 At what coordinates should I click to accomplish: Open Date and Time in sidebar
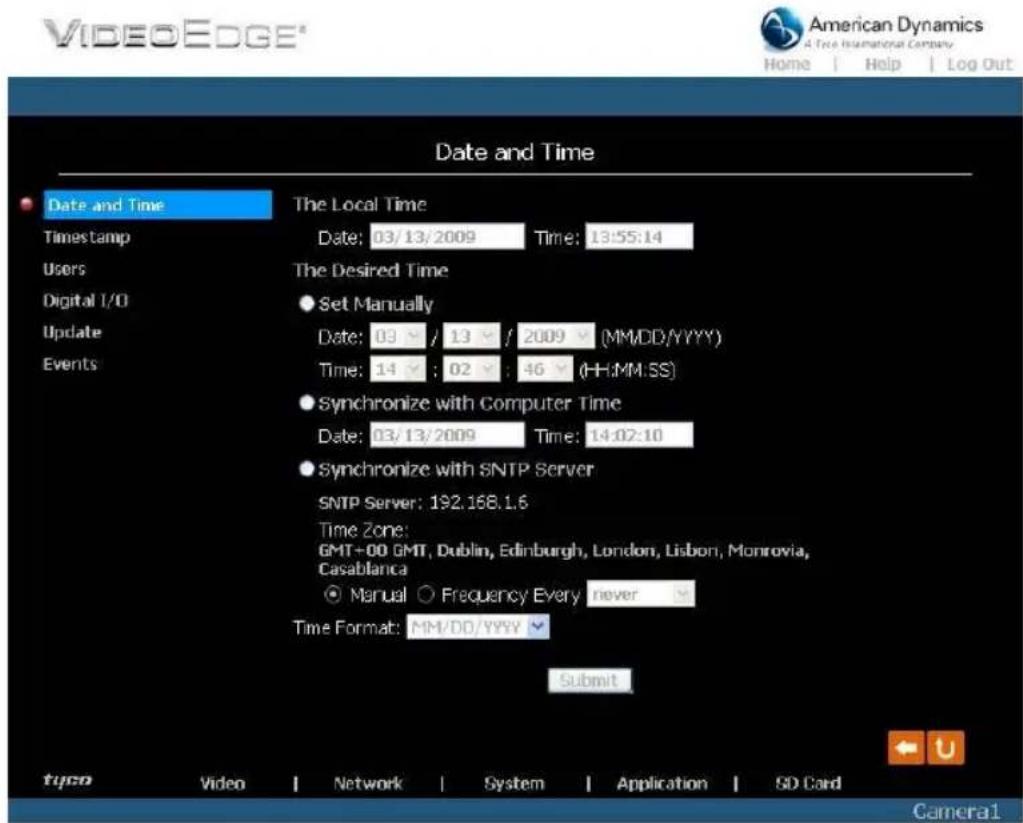[x=158, y=205]
